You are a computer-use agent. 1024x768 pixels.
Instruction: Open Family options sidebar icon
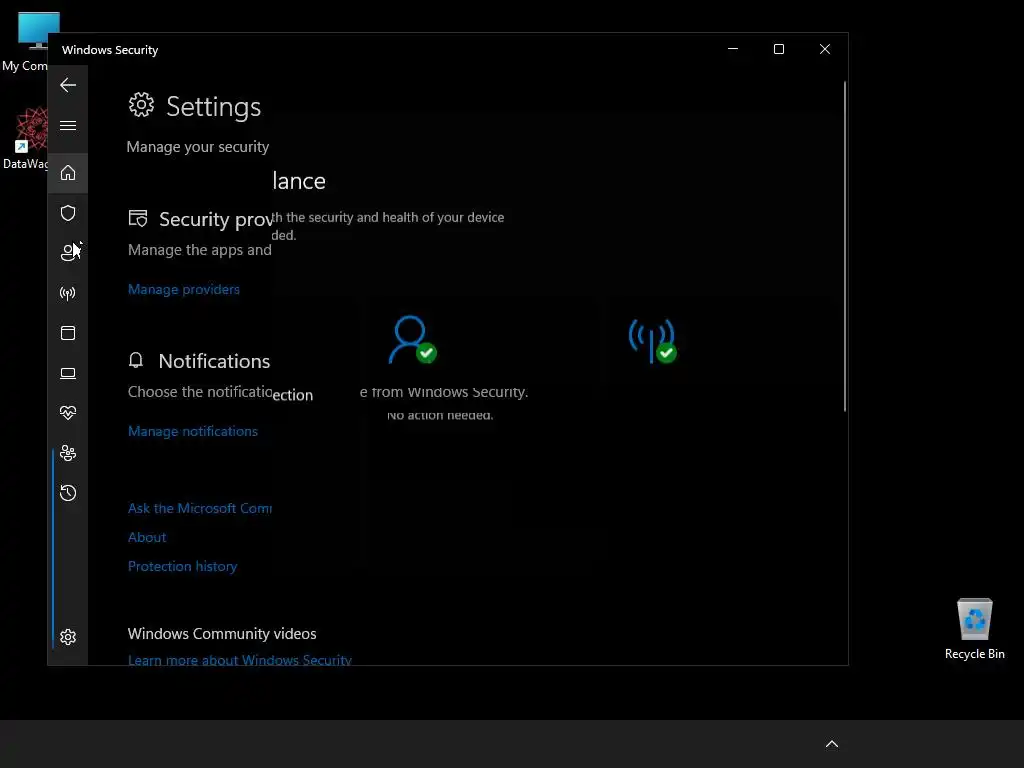pos(68,453)
